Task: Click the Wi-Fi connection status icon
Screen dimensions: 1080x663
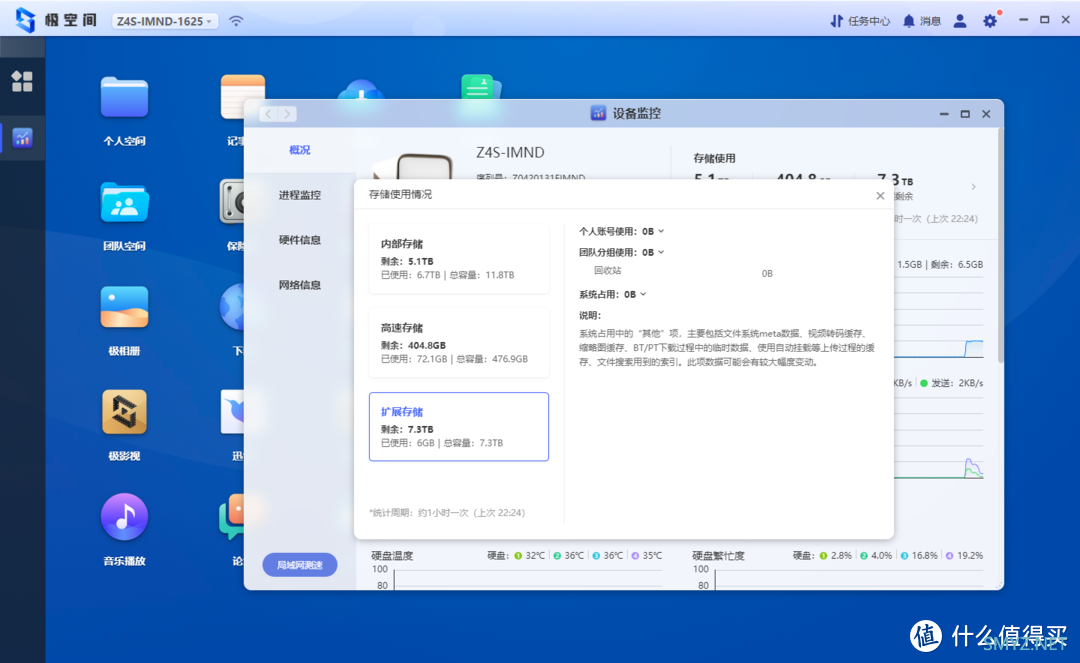Action: (236, 21)
